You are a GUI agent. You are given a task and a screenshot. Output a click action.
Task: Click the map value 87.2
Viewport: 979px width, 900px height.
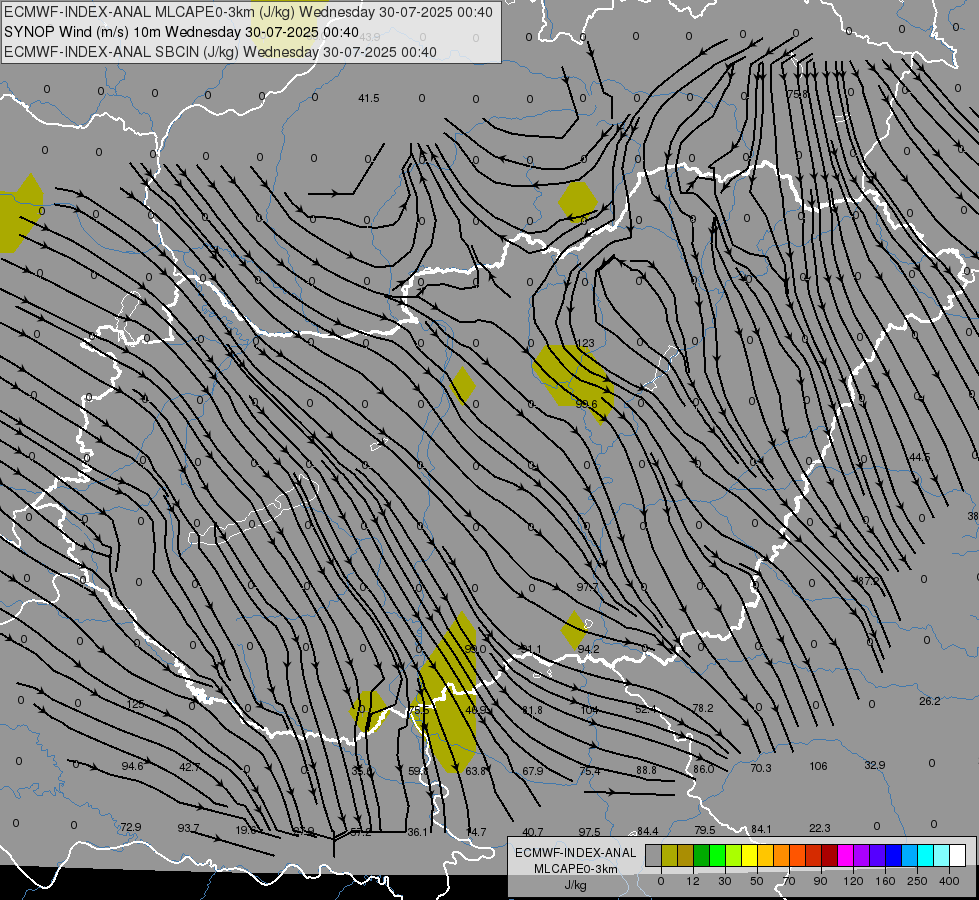[x=868, y=580]
